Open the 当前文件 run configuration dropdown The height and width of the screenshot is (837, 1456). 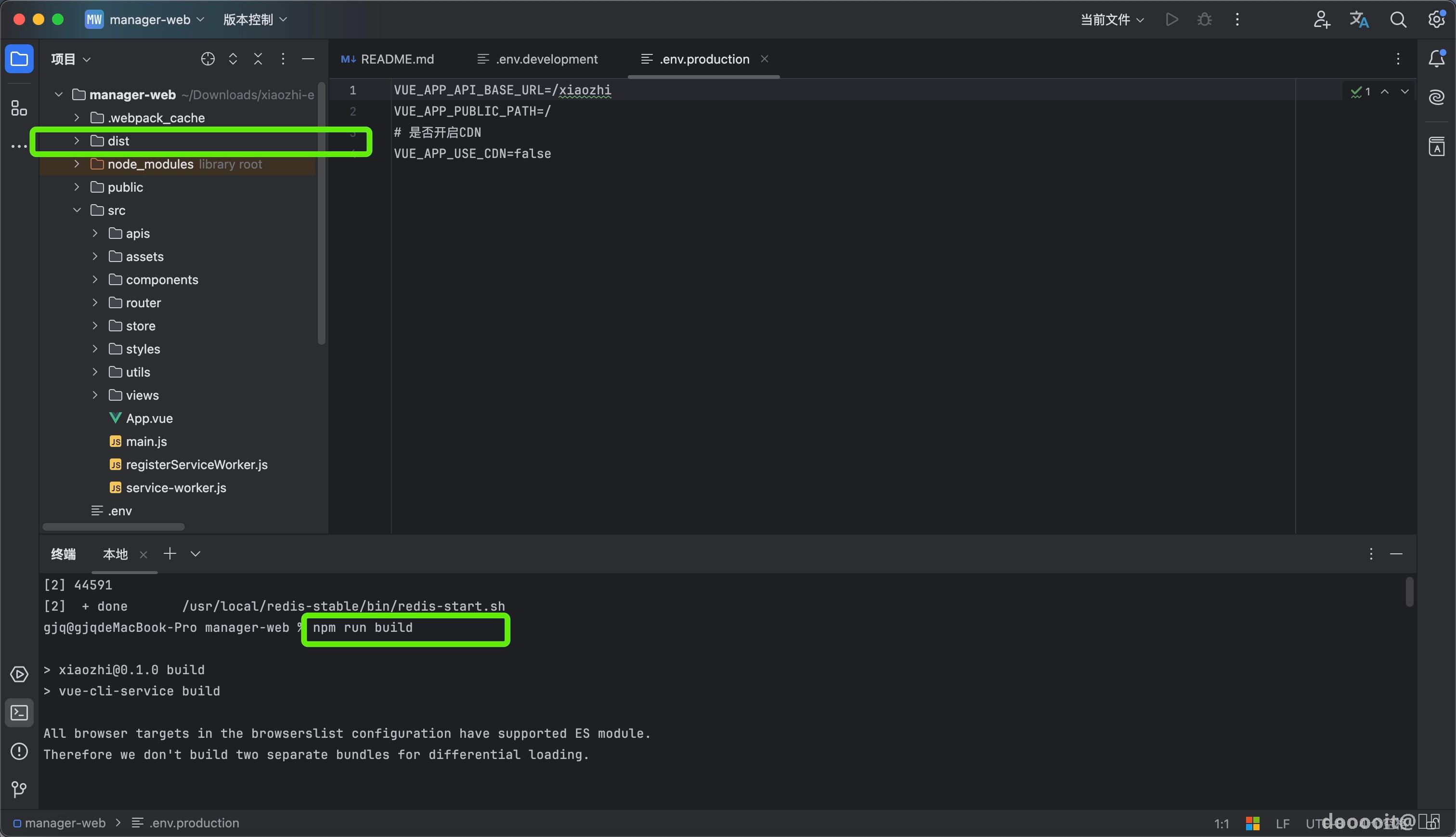click(1112, 20)
